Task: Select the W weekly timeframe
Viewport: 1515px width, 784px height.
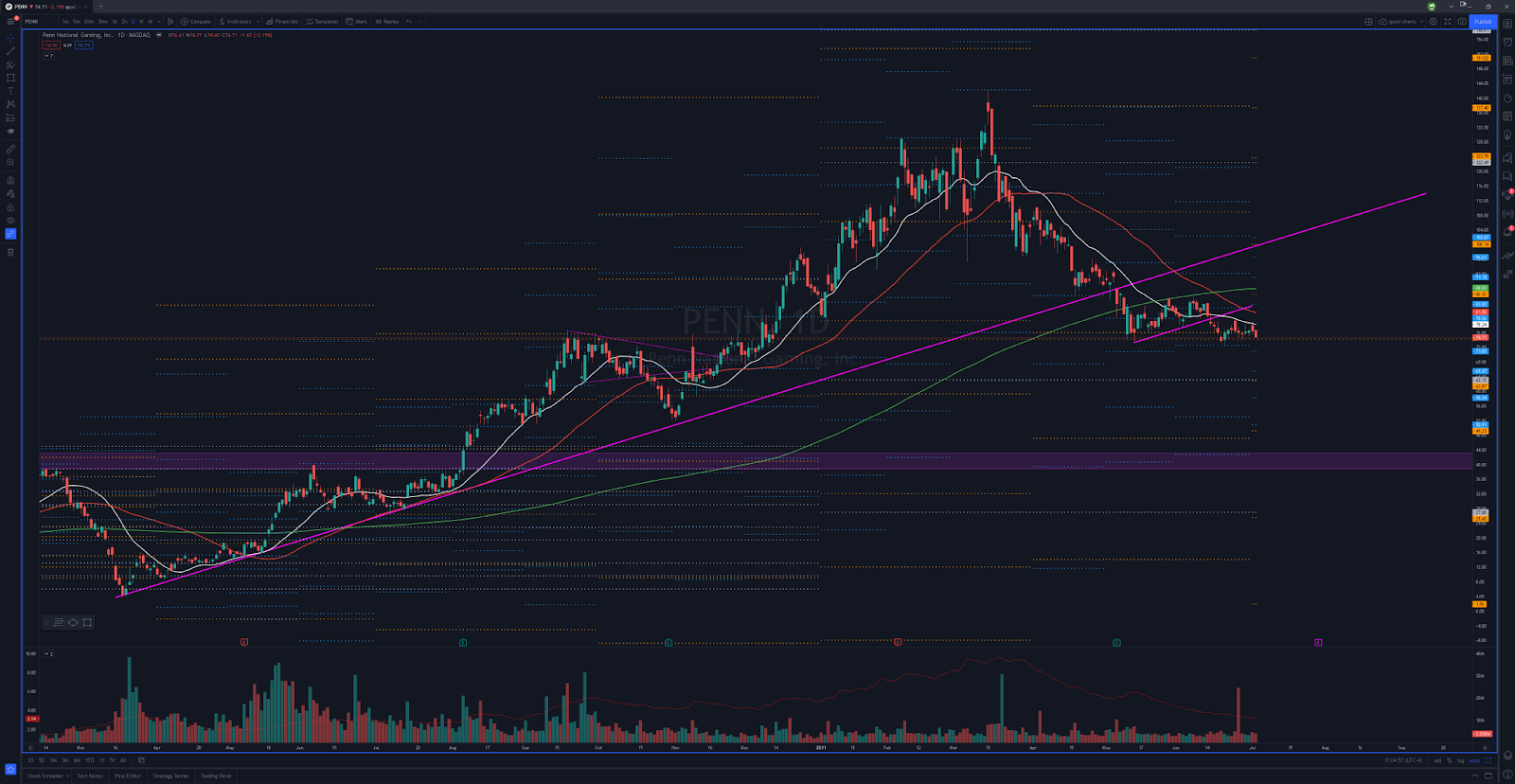Action: [141, 21]
